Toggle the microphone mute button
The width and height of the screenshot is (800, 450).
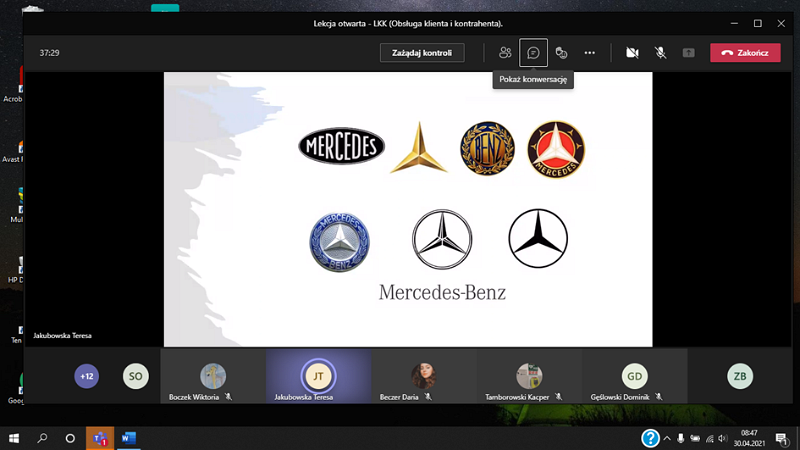[x=660, y=53]
